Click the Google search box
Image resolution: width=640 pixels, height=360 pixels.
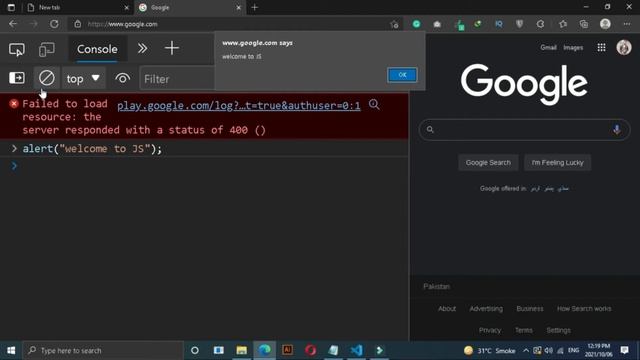pos(524,130)
